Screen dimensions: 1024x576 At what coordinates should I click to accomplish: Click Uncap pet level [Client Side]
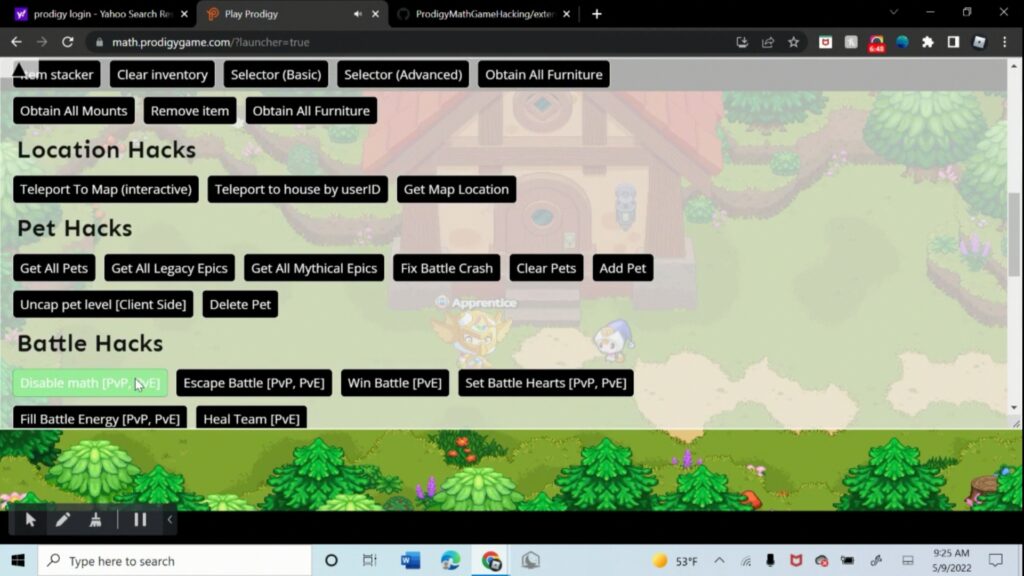(103, 304)
